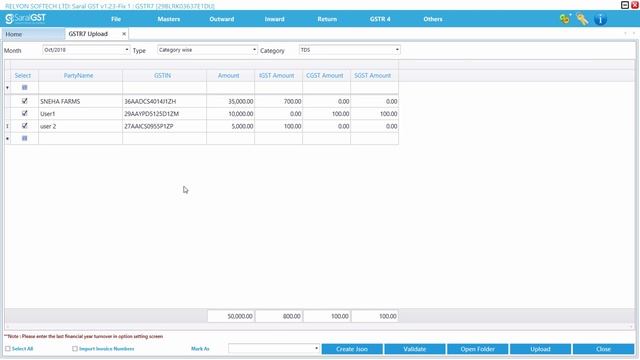Open the Masters menu
This screenshot has width=640, height=360.
[x=169, y=19]
